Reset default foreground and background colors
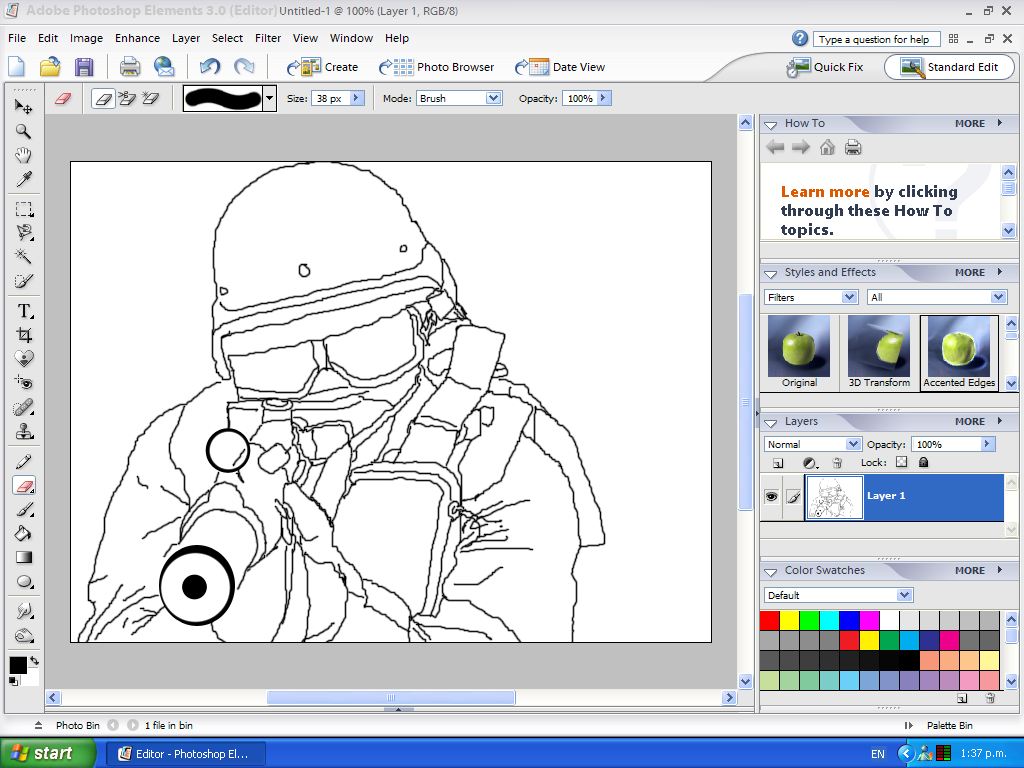1024x768 pixels. [13, 681]
